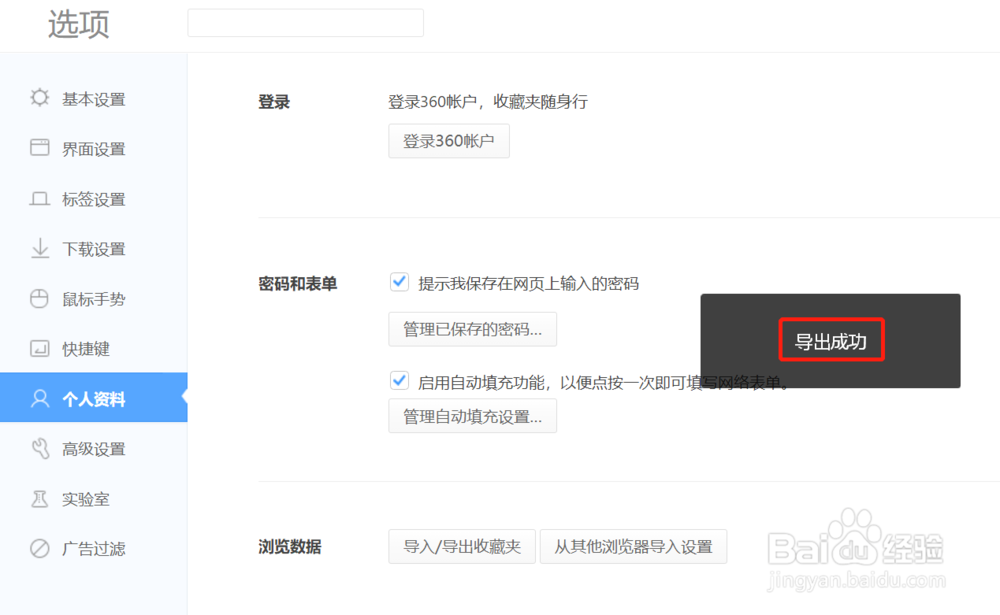Click the 密码和表单 section heading
Viewport: 1000px width, 615px height.
coord(298,284)
